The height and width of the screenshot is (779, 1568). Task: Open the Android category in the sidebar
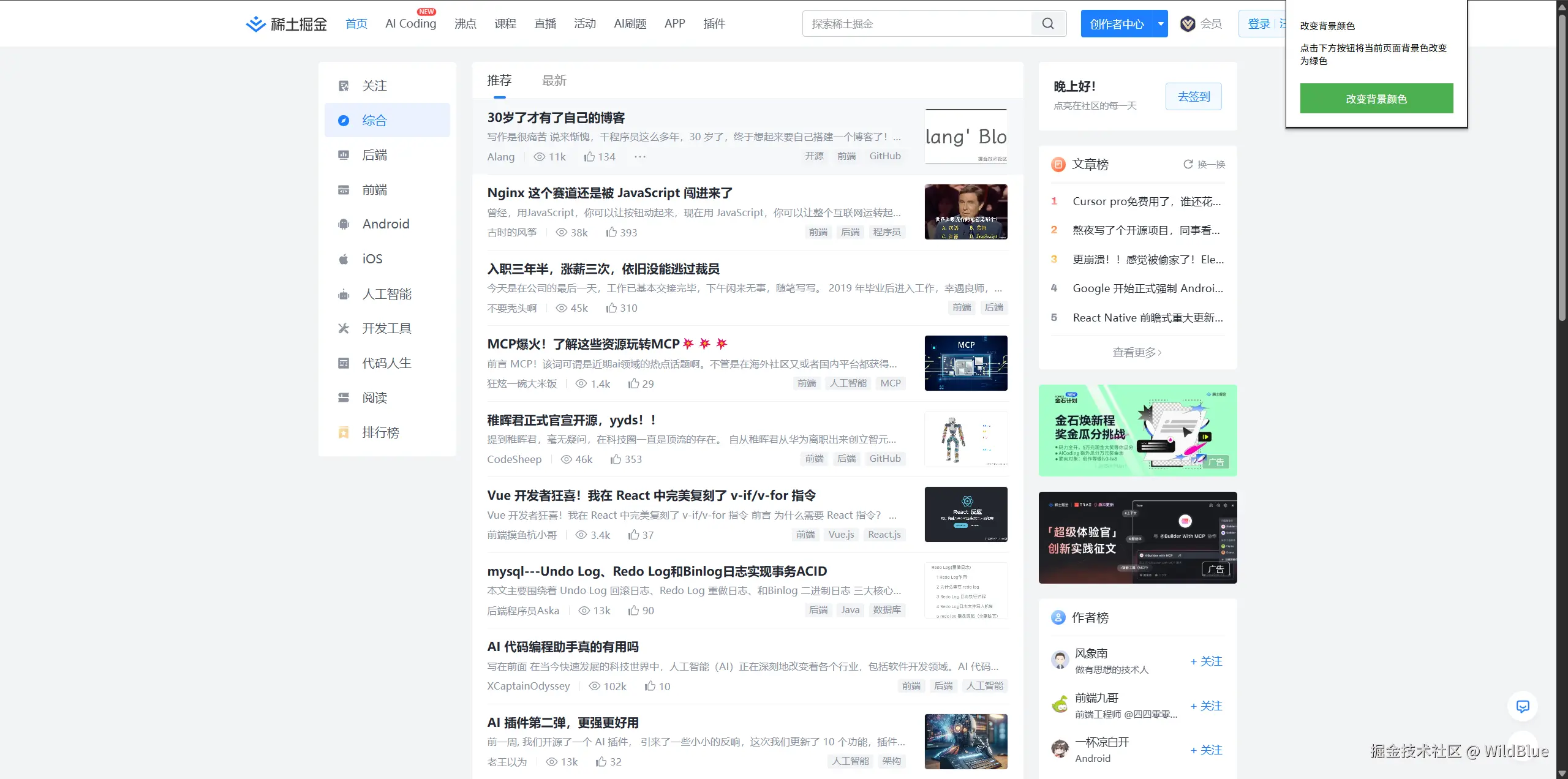coord(385,224)
